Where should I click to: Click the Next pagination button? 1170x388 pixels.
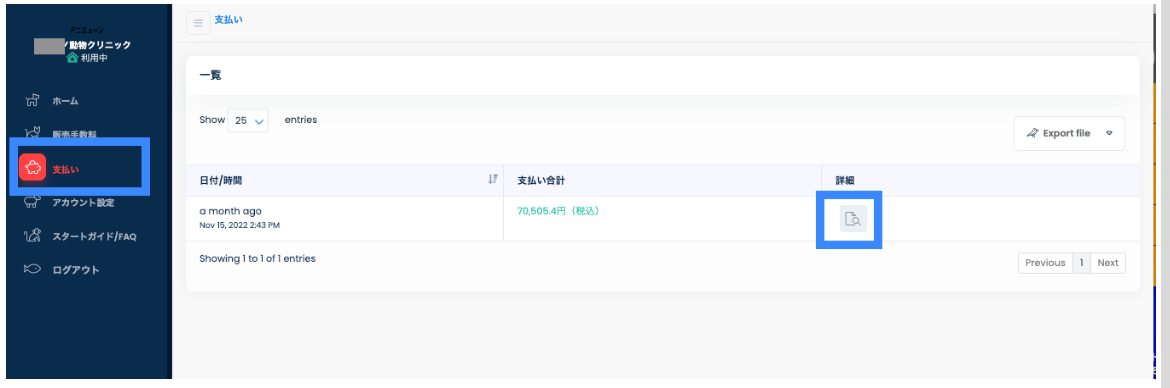click(x=1108, y=263)
